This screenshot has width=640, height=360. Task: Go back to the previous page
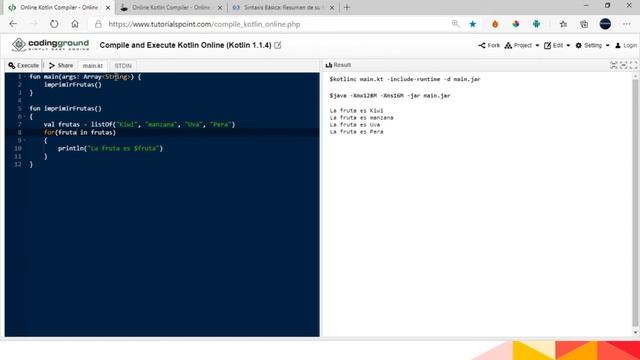[13, 24]
